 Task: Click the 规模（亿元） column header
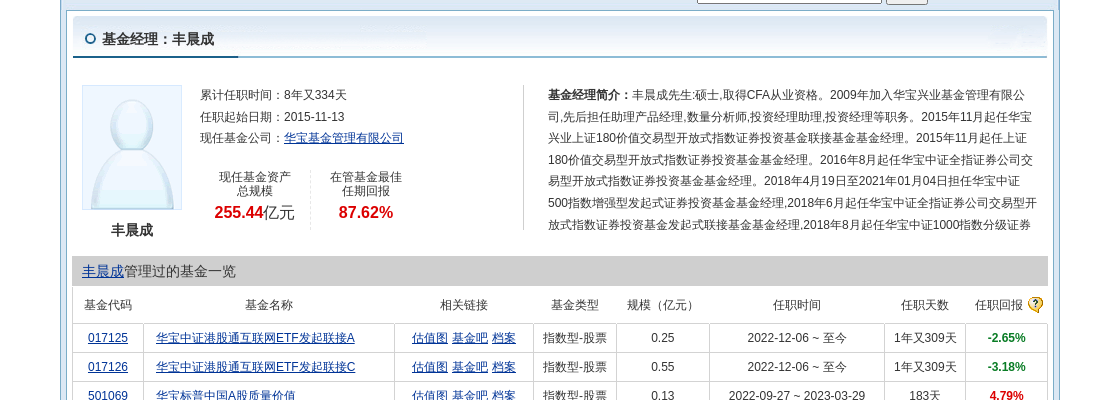pos(663,305)
